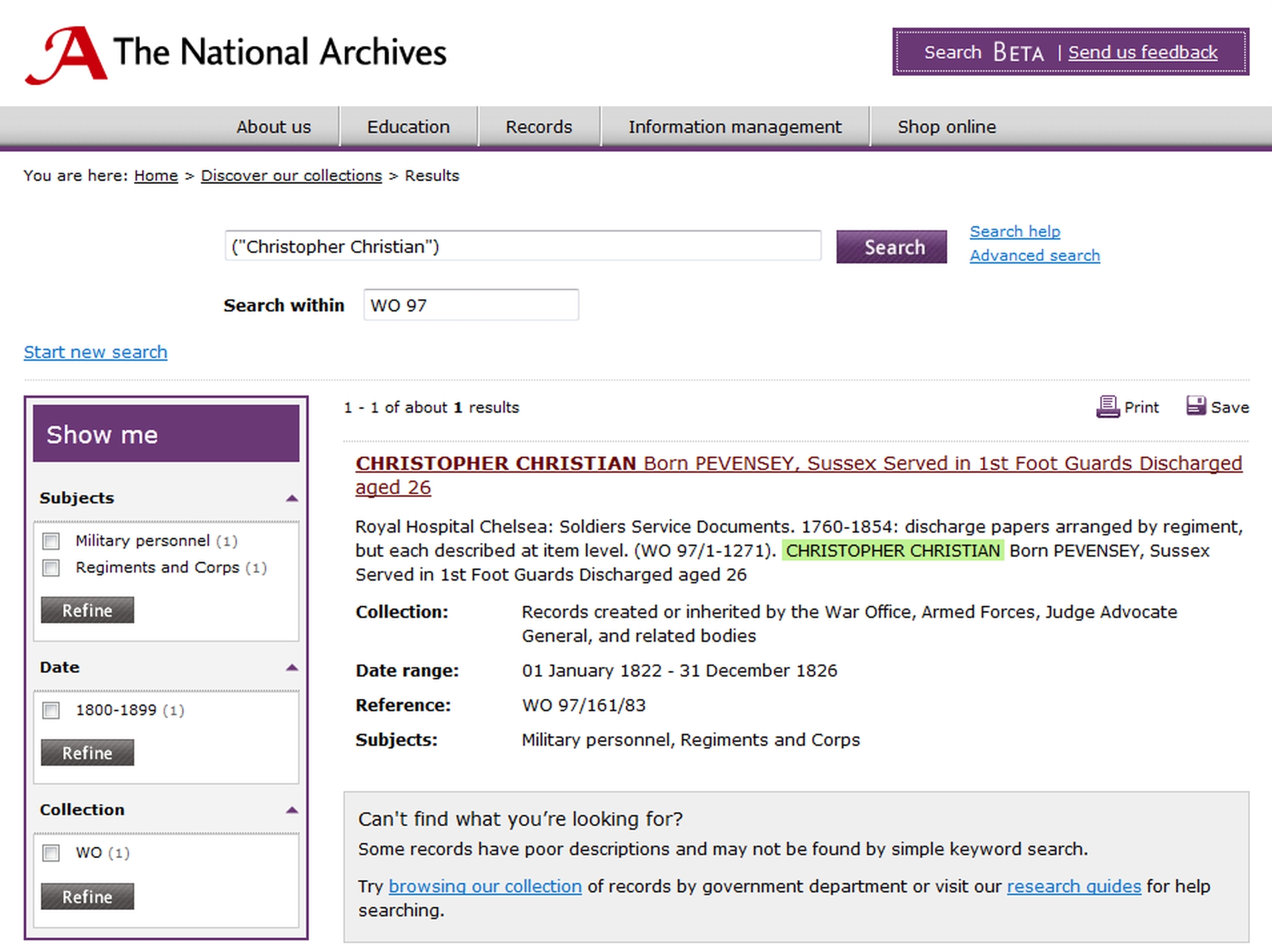
Task: Open the Education menu
Action: point(408,126)
